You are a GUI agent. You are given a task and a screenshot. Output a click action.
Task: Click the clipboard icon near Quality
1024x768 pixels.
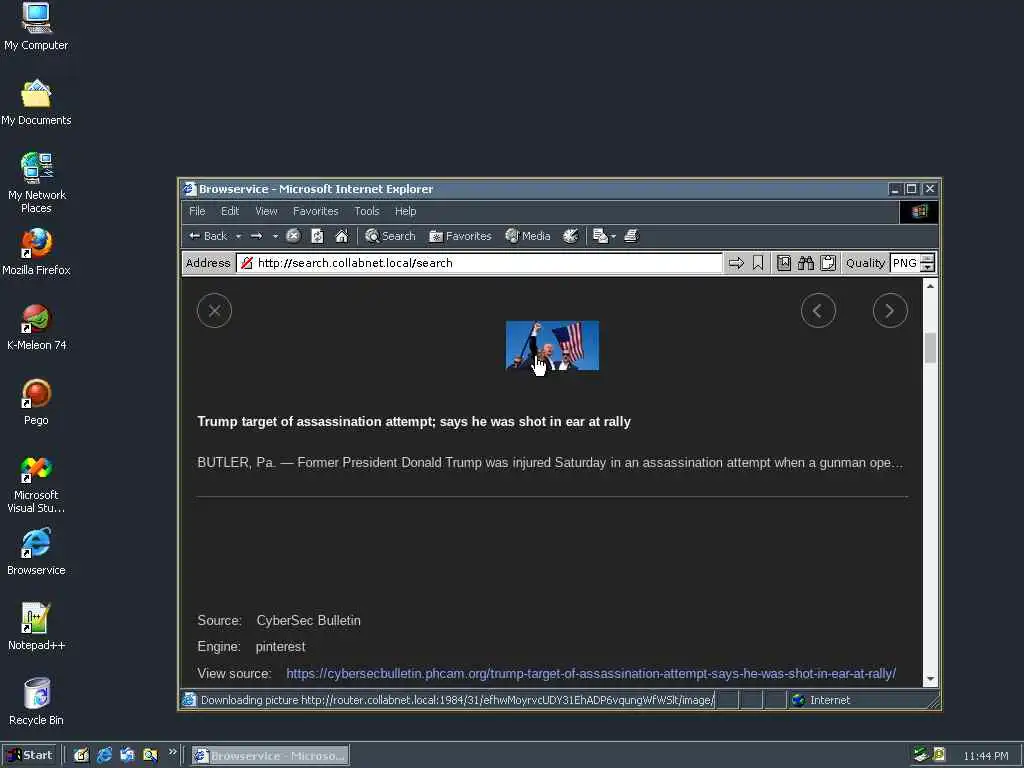coord(828,263)
